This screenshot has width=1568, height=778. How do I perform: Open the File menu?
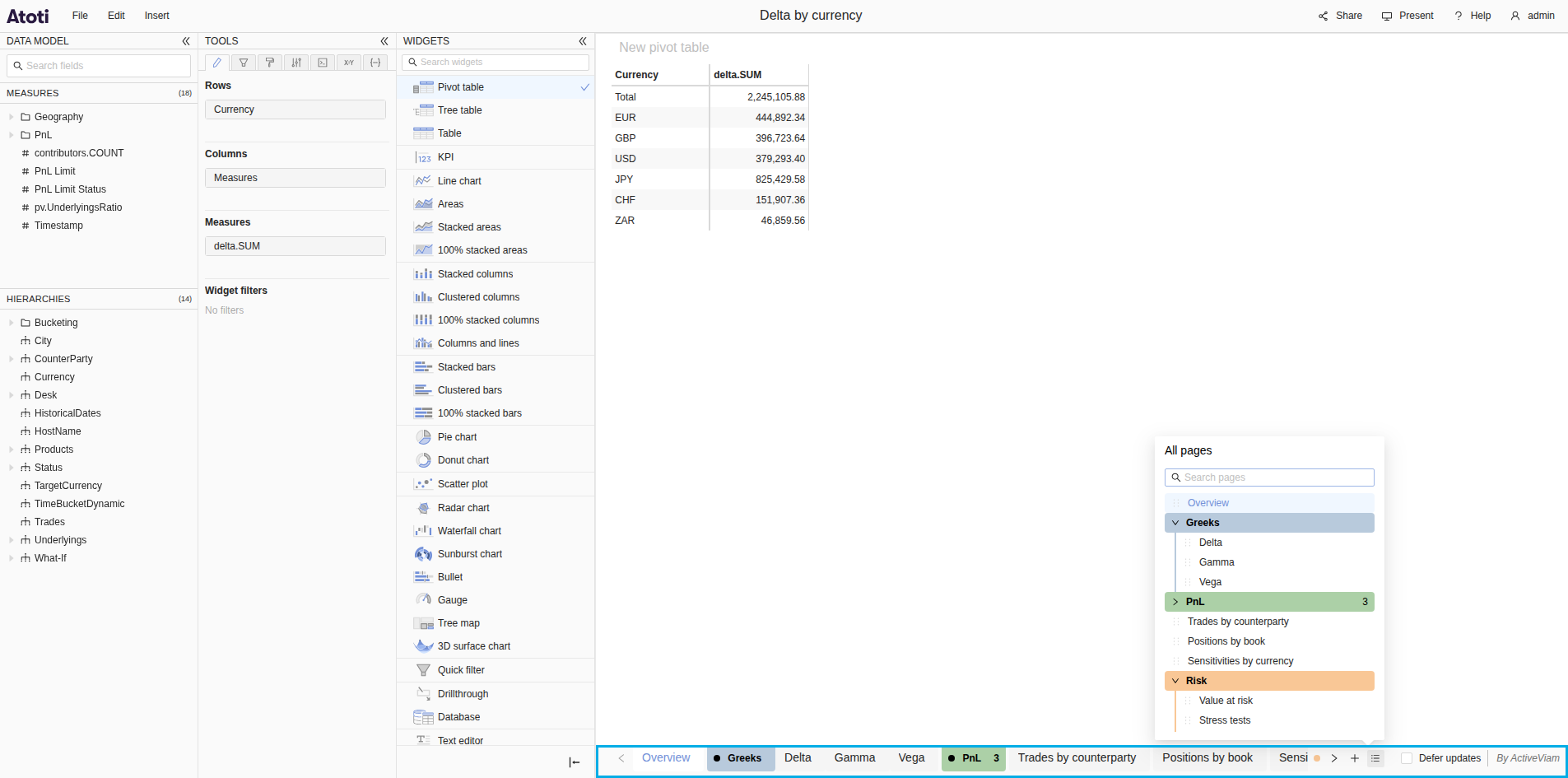click(80, 16)
